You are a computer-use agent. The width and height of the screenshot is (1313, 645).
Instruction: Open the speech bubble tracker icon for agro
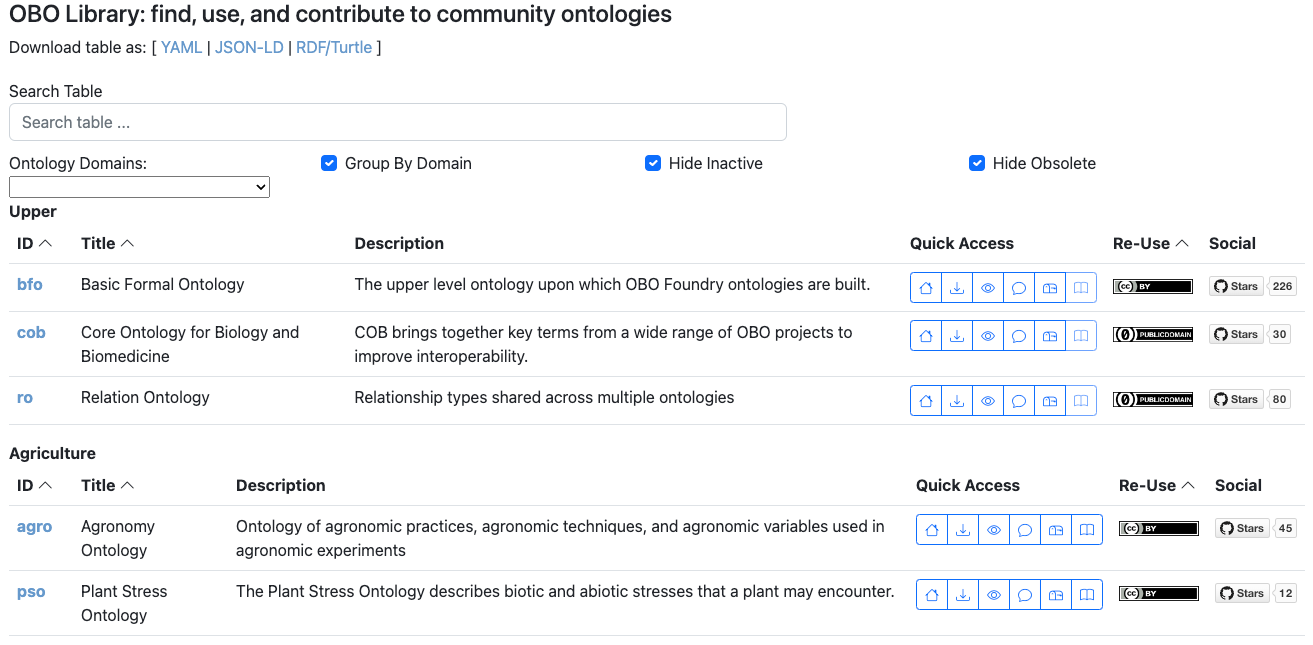coord(1025,530)
